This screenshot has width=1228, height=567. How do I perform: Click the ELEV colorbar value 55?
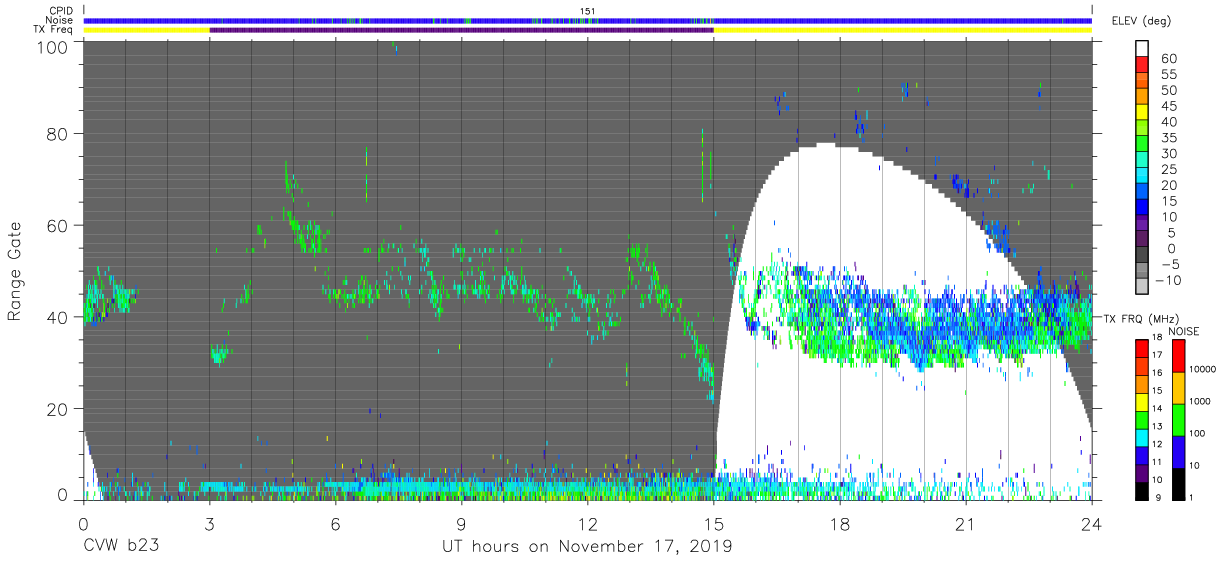(x=1168, y=74)
